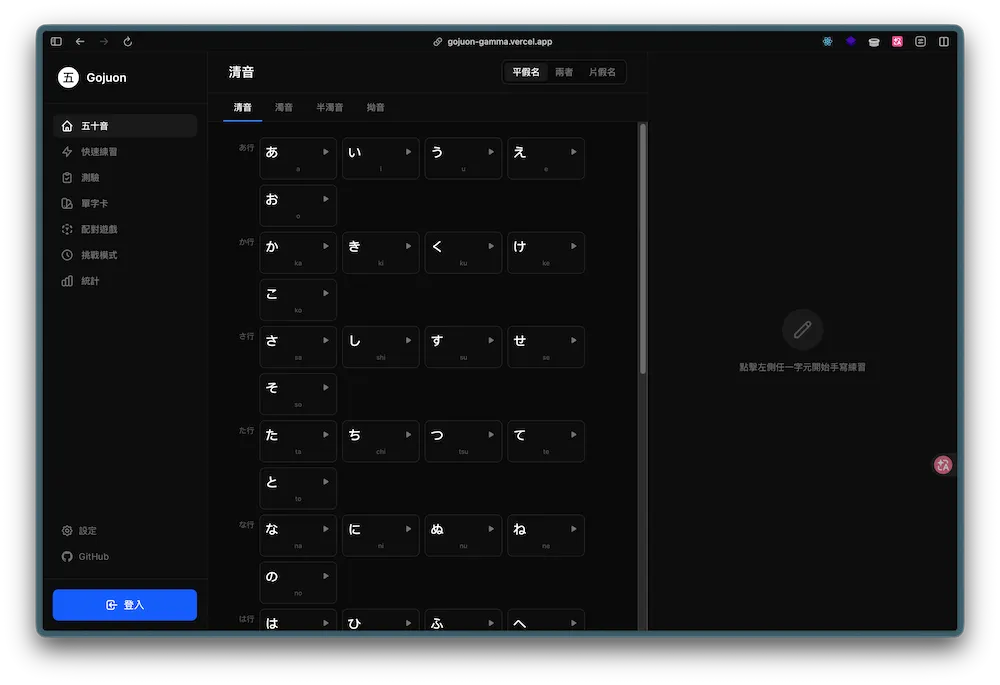Open 設定 settings with gear icon

click(x=88, y=531)
